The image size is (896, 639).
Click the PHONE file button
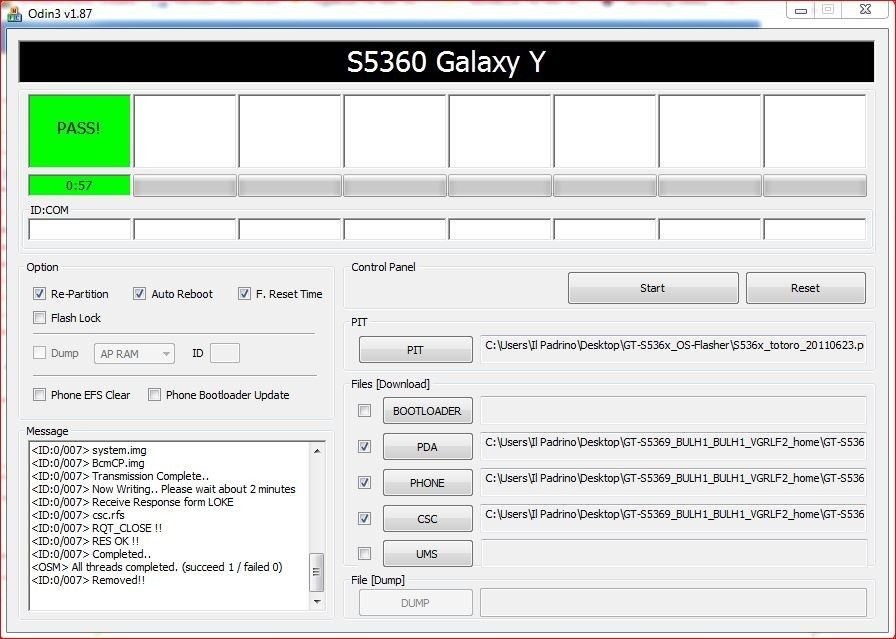[x=427, y=483]
